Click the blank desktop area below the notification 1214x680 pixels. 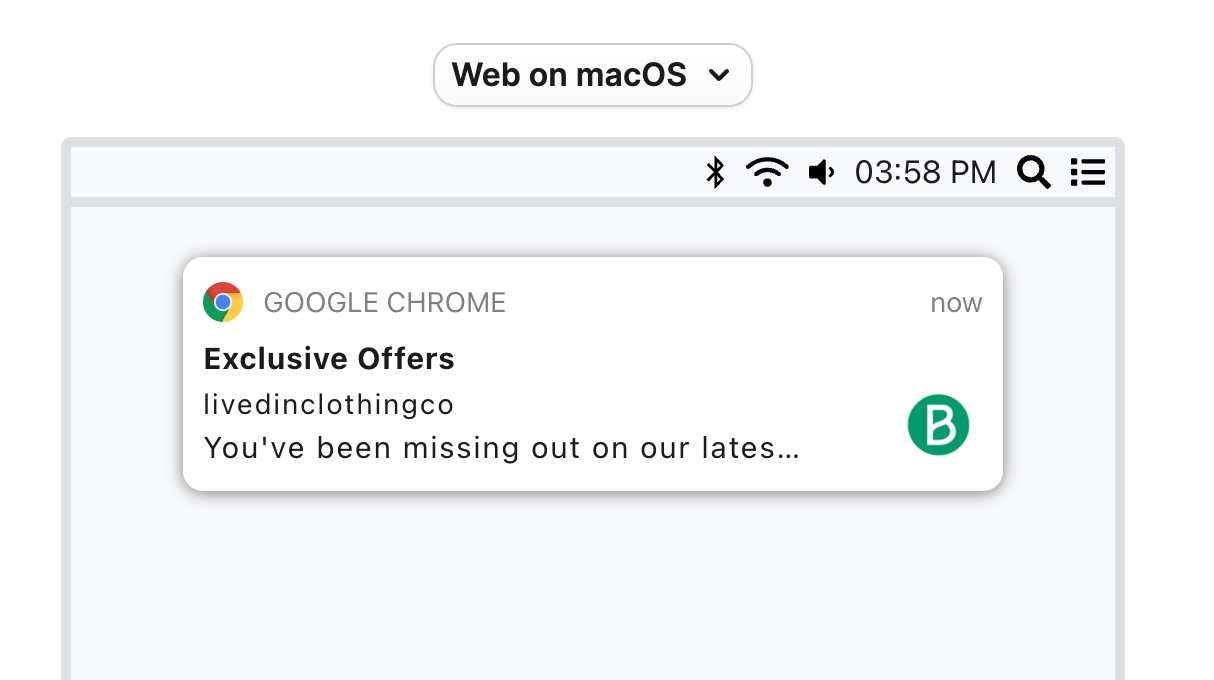tap(592, 590)
